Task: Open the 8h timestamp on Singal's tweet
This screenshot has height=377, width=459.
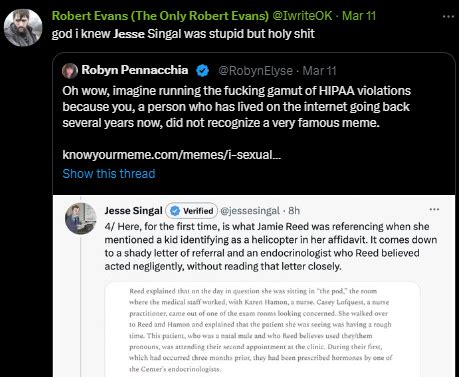Action: tap(294, 211)
